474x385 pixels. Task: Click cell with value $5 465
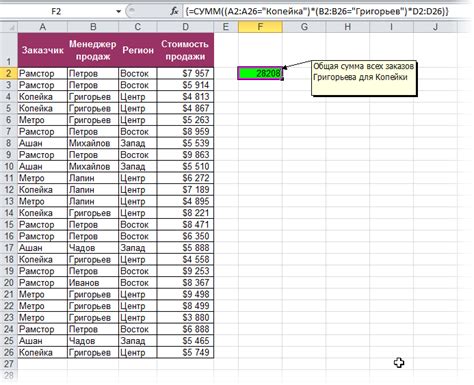[x=185, y=341]
